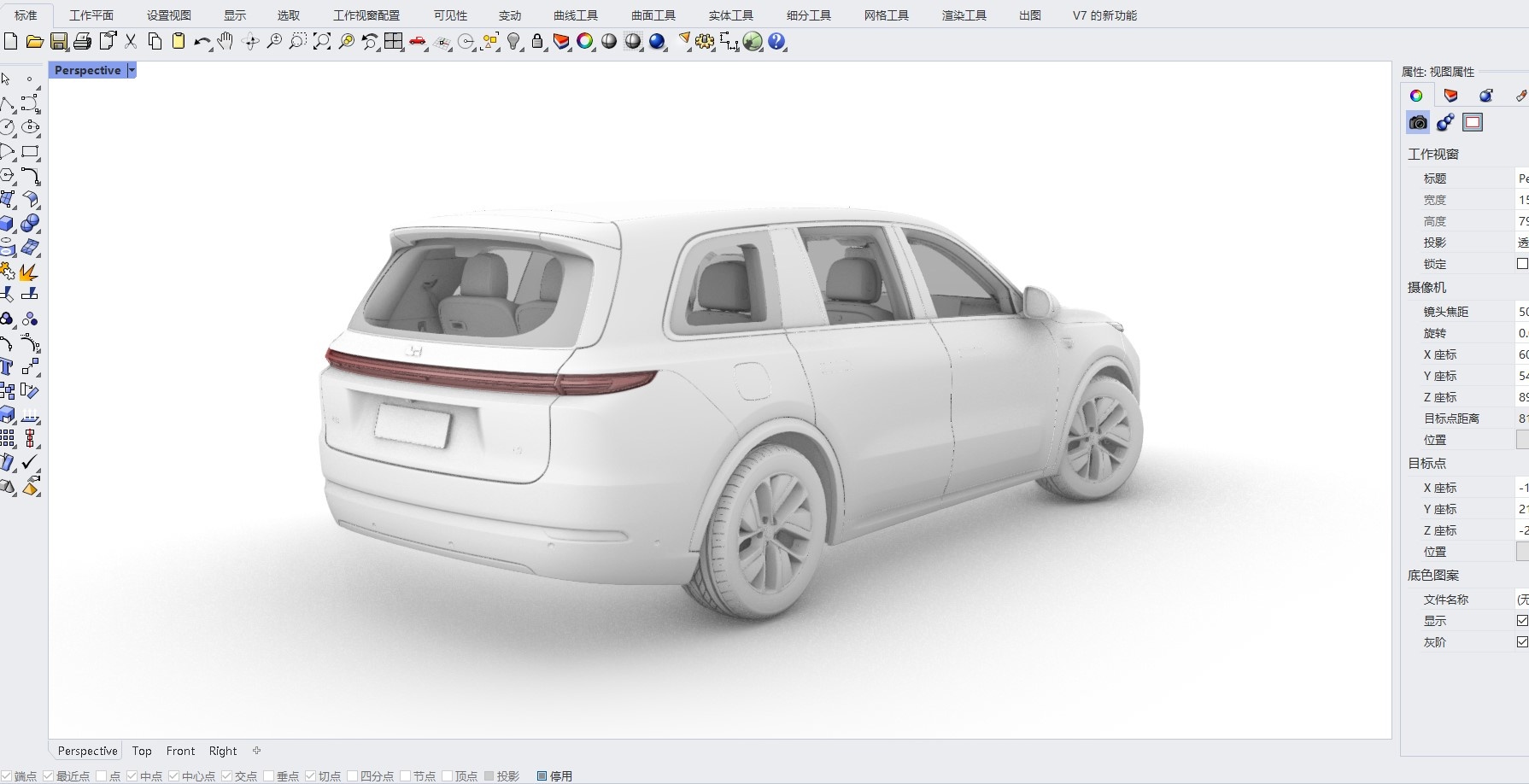Click the Zoom dynamic magnifier icon
The height and width of the screenshot is (784, 1529).
coord(274,41)
